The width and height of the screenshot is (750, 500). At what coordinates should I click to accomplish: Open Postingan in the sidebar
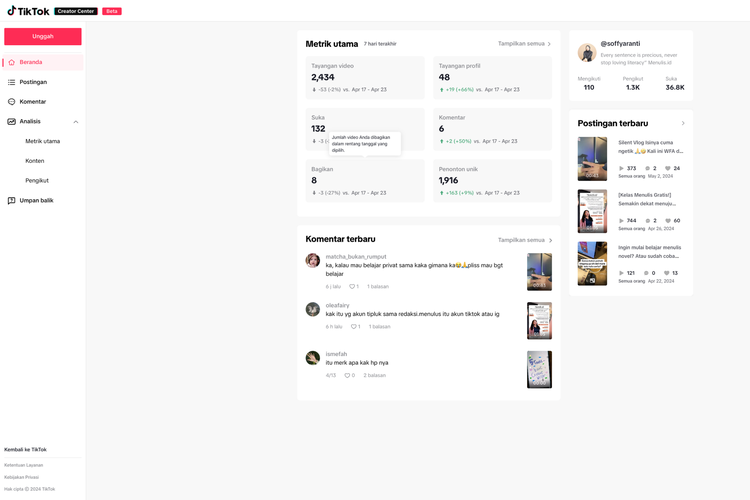pyautogui.click(x=33, y=82)
